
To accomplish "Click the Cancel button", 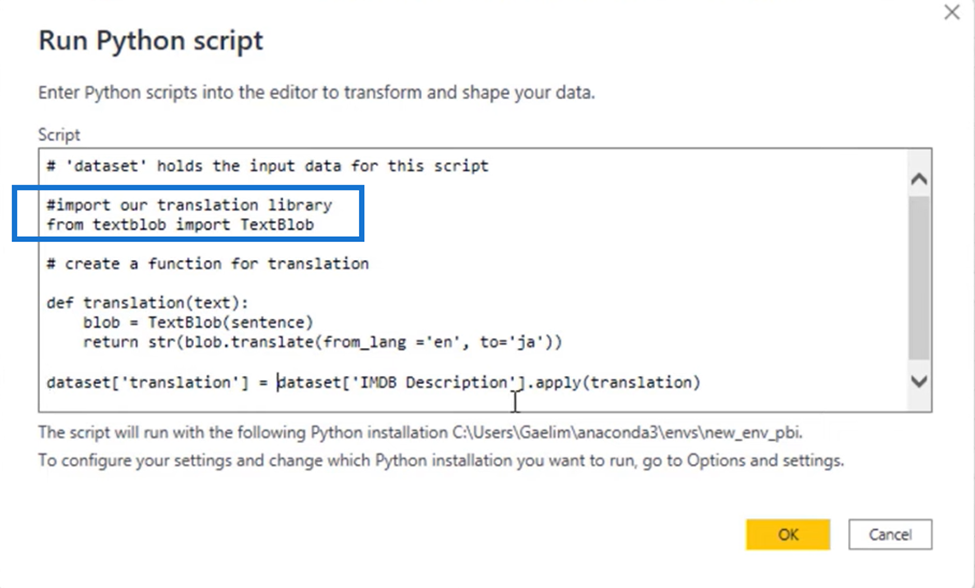I will [890, 535].
